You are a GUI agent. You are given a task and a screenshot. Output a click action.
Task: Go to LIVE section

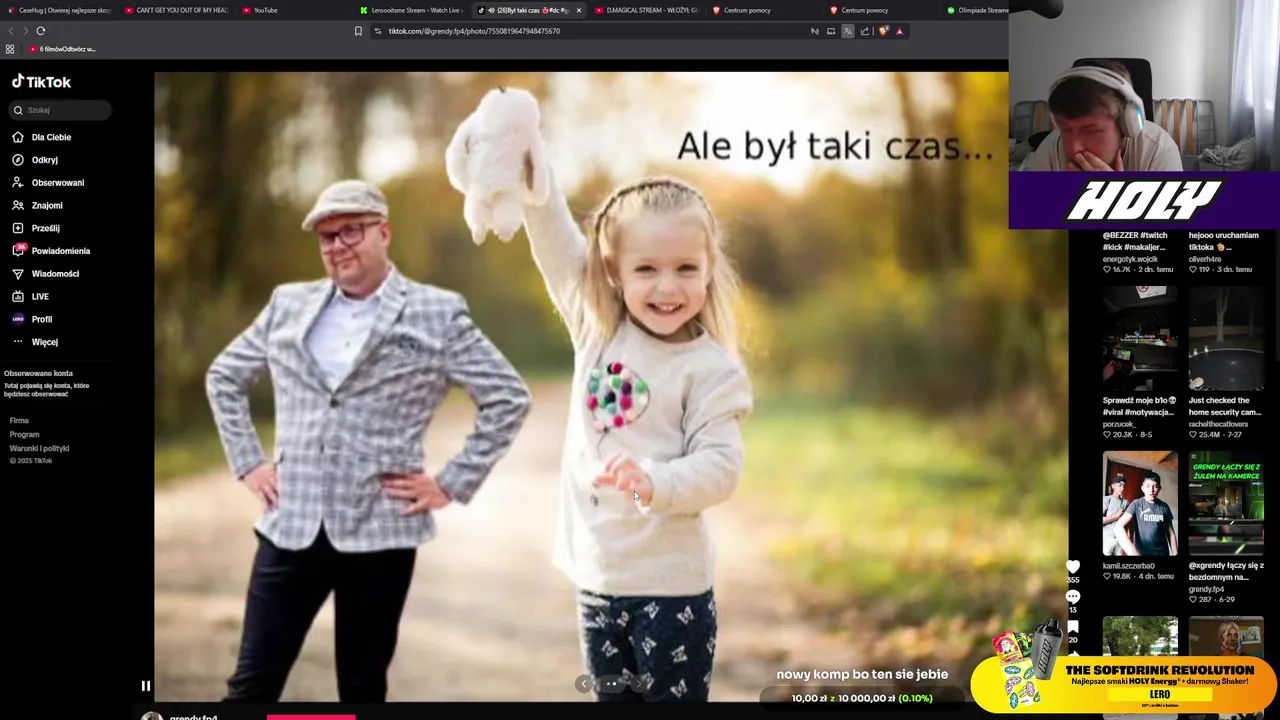pyautogui.click(x=40, y=297)
